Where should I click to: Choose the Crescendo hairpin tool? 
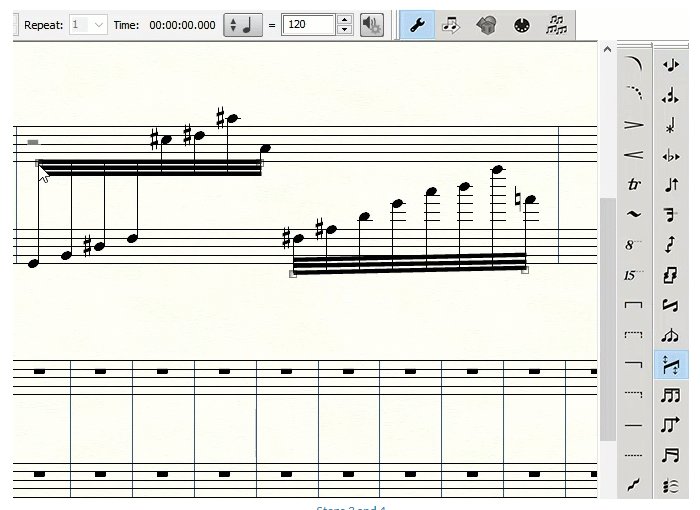coord(633,155)
